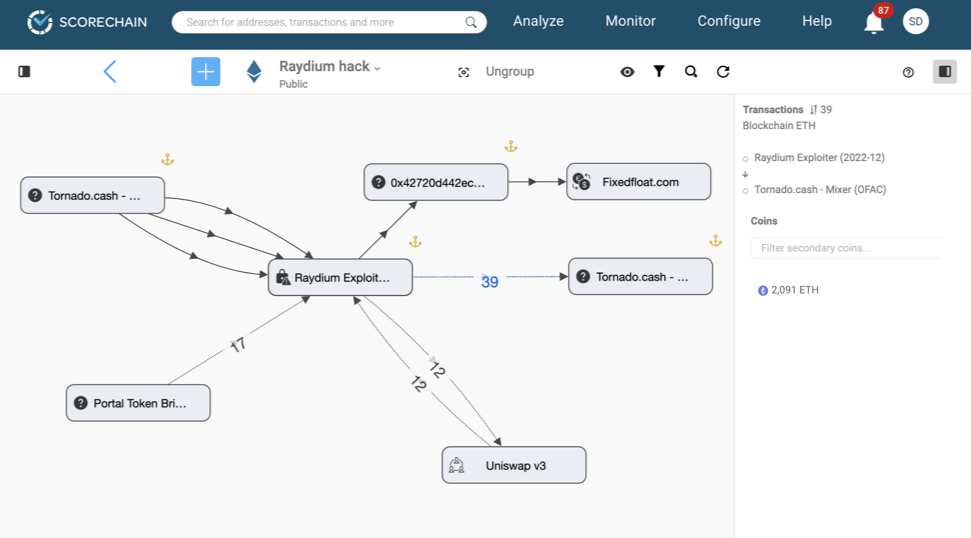The image size is (971, 538).
Task: Open the Monitor menu
Action: coord(630,21)
